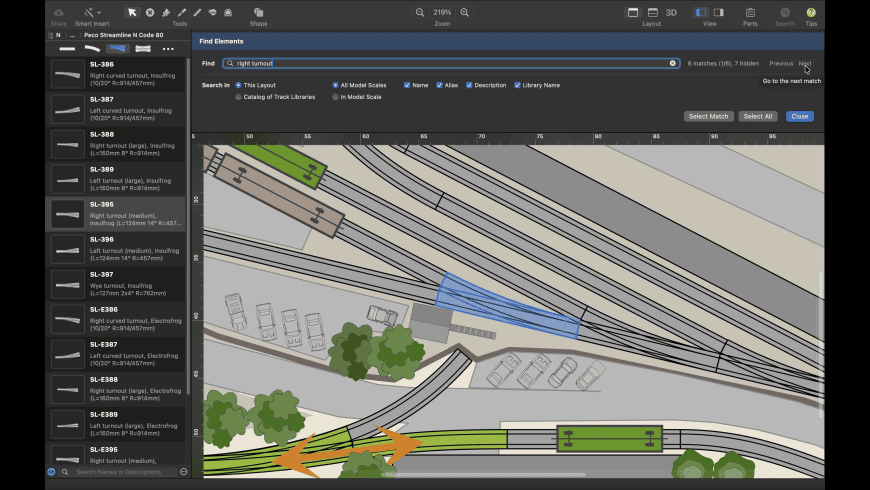Open the Shape tool
This screenshot has width=870, height=490.
pos(259,12)
